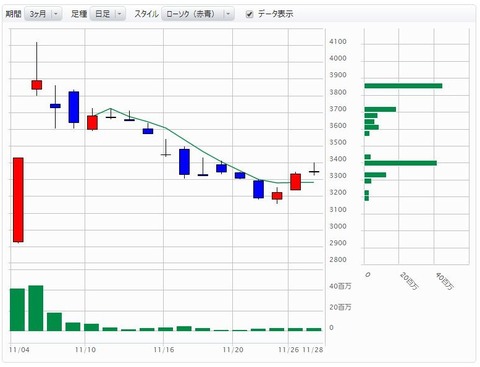This screenshot has width=480, height=367.
Task: Click the last candlestick on 11/28
Action: pos(314,171)
